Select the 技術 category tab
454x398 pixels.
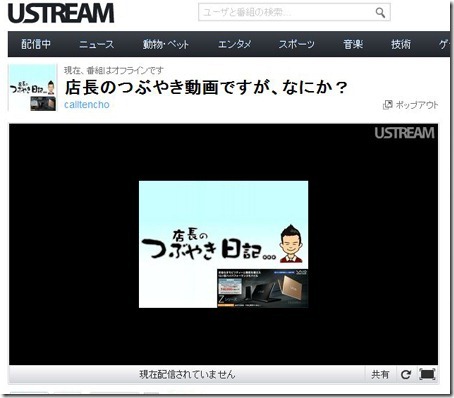pyautogui.click(x=401, y=44)
